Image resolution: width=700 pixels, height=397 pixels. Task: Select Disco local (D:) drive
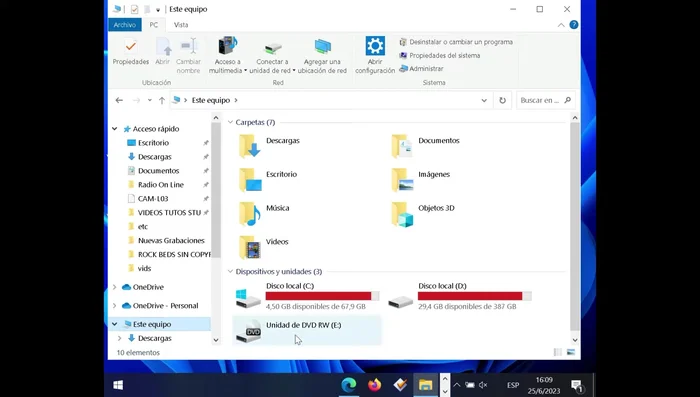[x=460, y=296]
